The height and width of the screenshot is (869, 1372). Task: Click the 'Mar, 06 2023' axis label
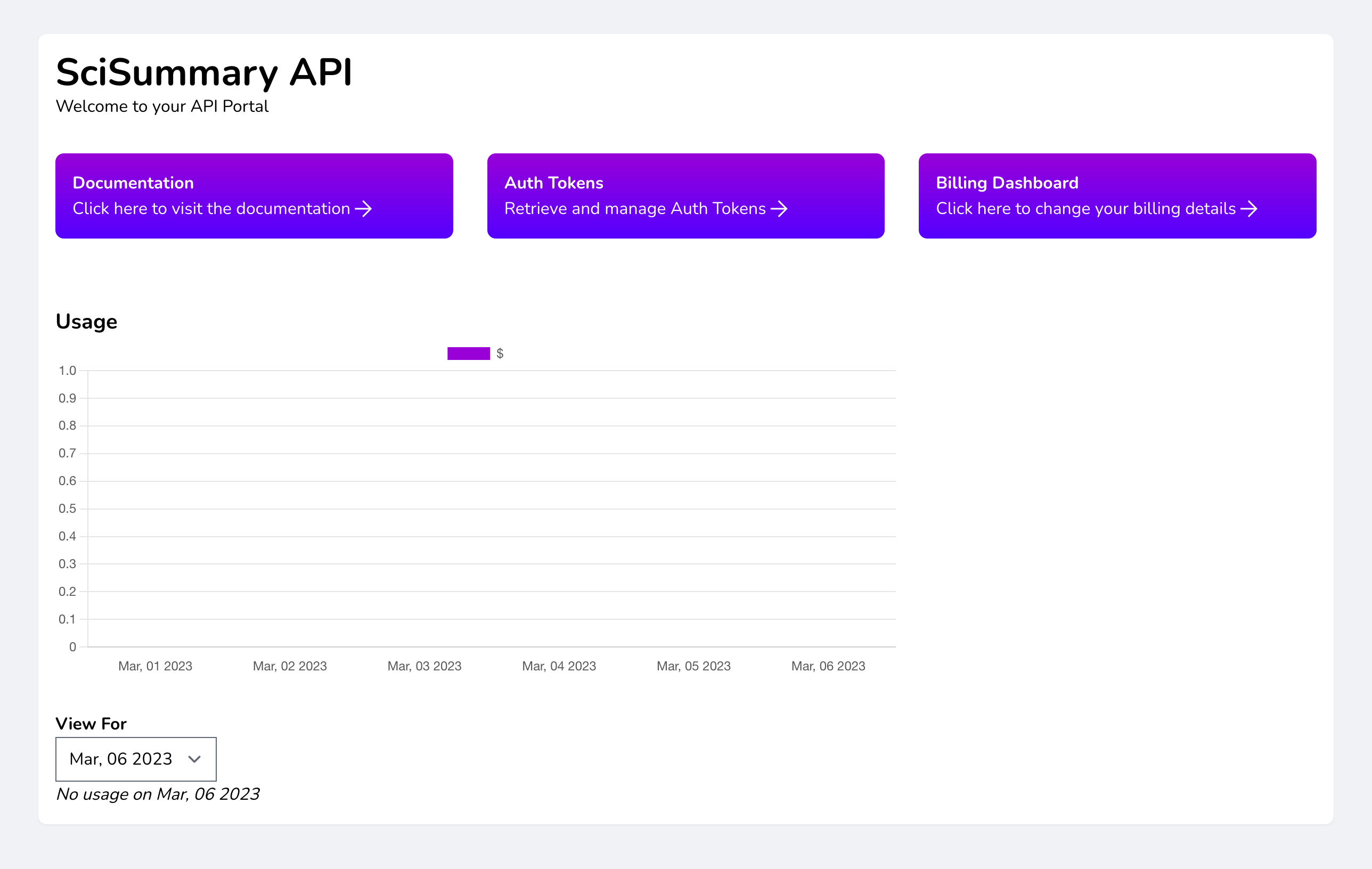[x=828, y=666]
